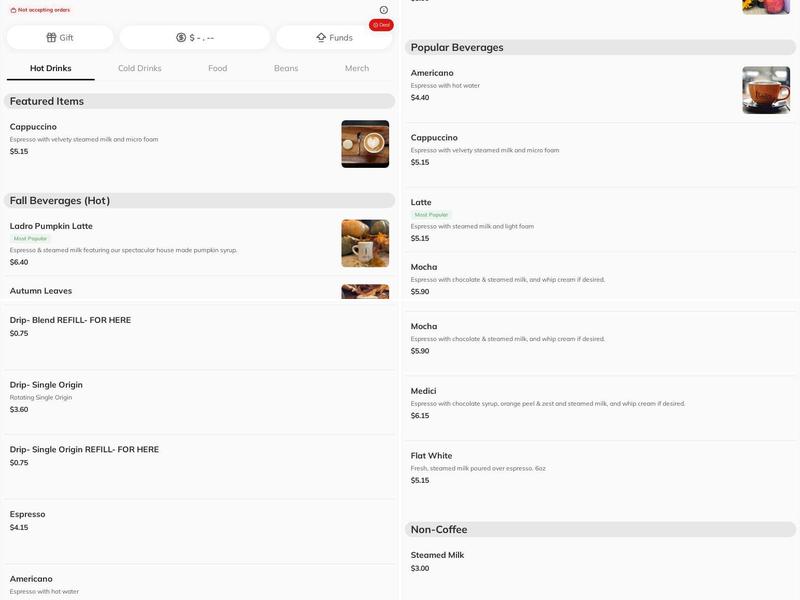This screenshot has height=600, width=800.
Task: Select the Medici menu item
Action: coord(424,391)
